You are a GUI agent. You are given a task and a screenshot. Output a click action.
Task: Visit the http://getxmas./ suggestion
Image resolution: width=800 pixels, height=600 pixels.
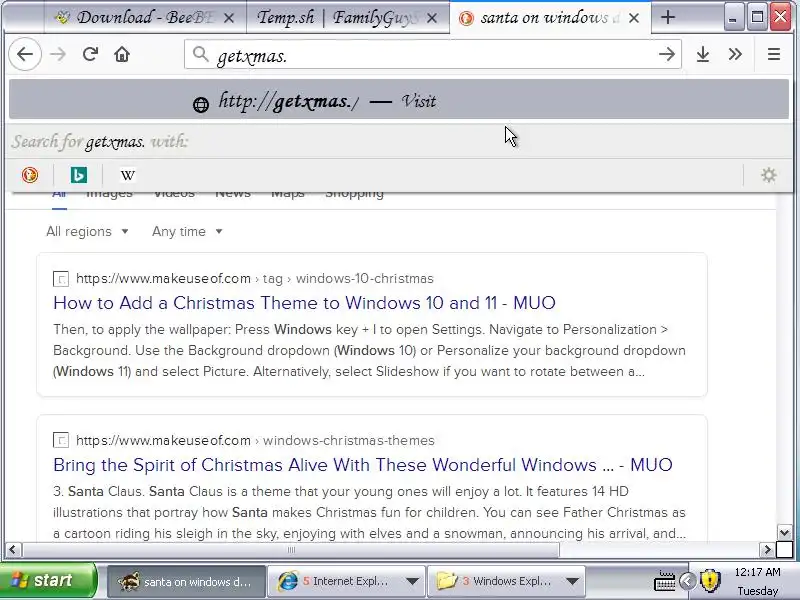399,99
